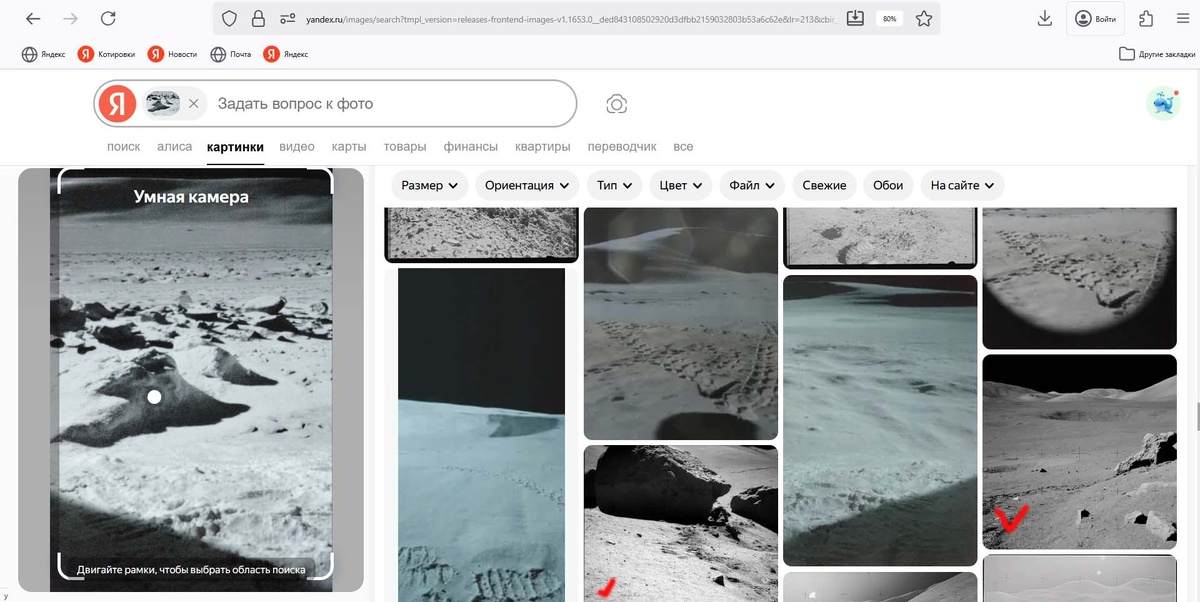Click the install app icon in address bar
Viewport: 1200px width, 602px height.
(855, 18)
